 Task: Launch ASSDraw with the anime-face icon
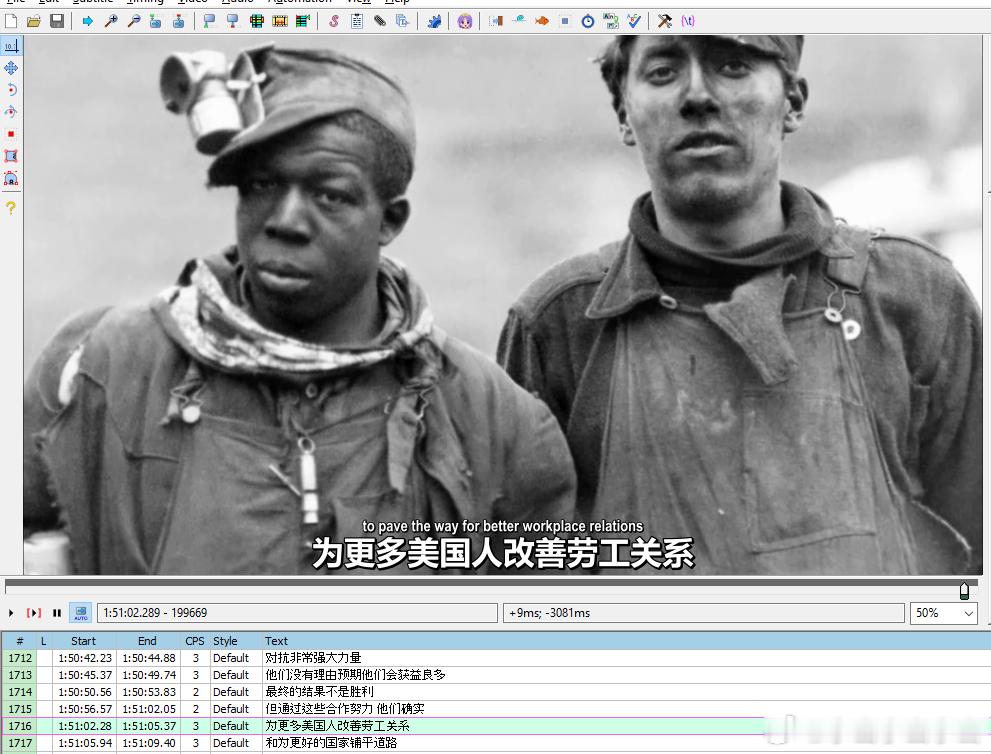[x=465, y=21]
